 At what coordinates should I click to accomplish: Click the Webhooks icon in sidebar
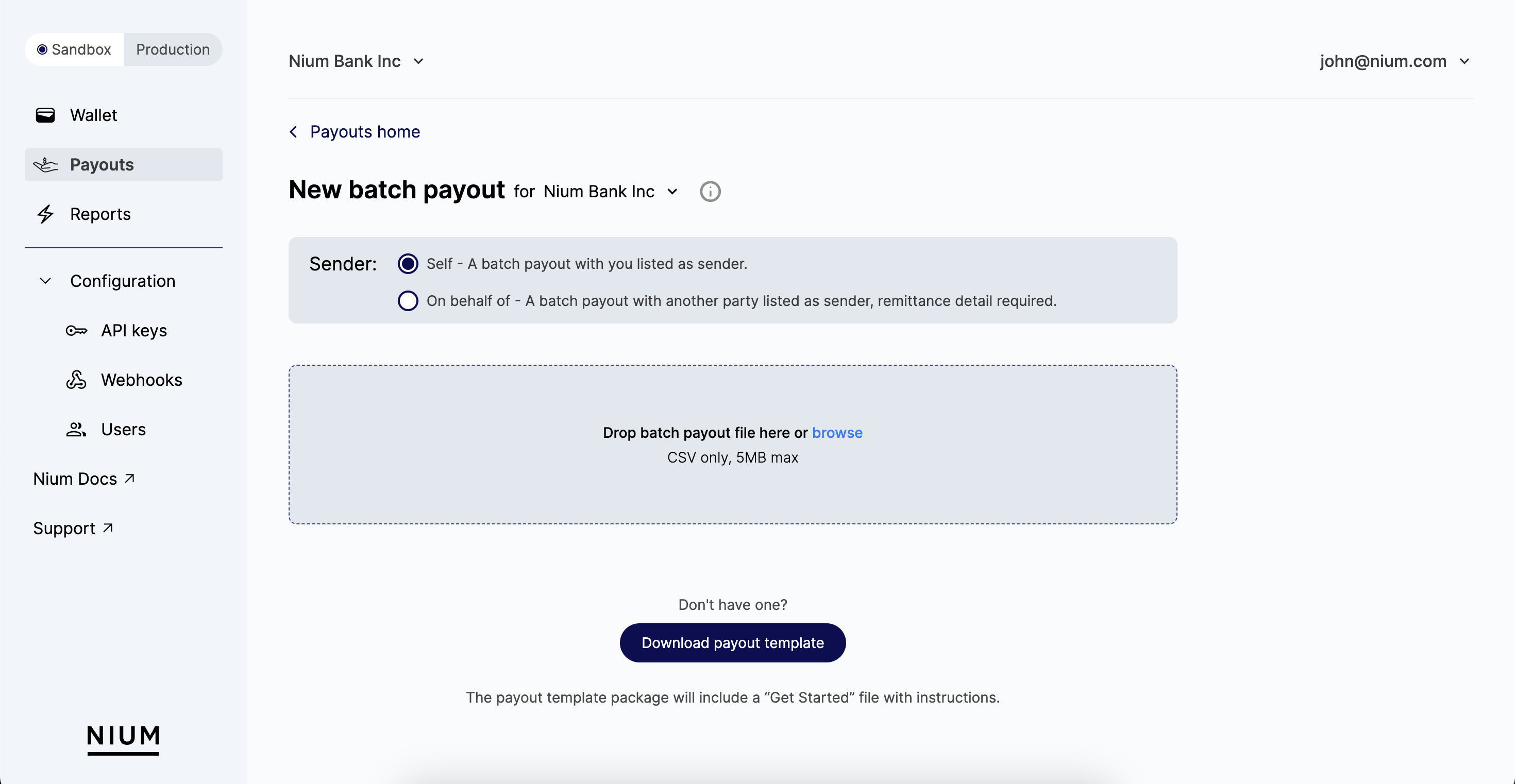point(78,379)
